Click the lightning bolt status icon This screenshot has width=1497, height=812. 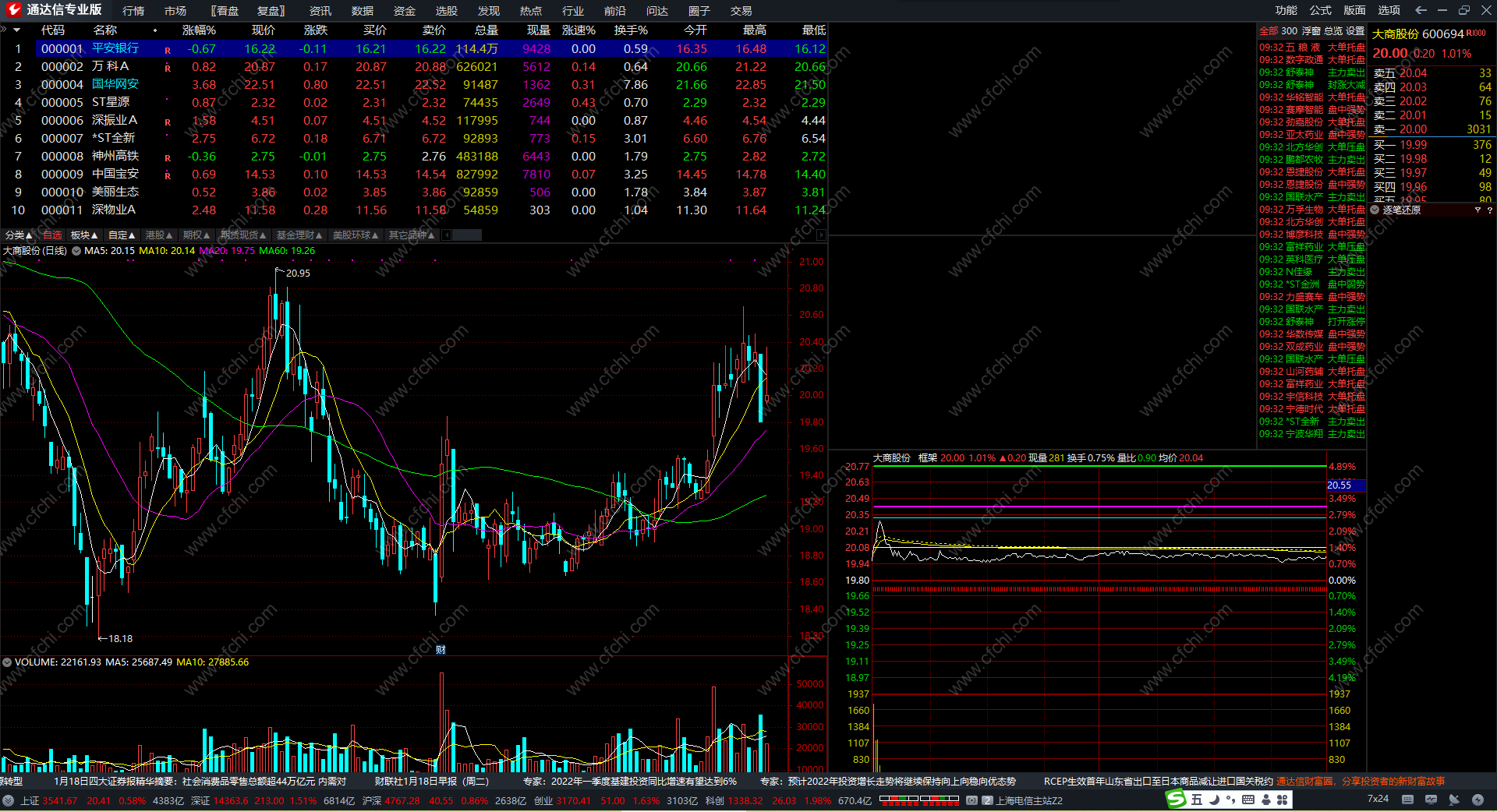(x=1478, y=800)
